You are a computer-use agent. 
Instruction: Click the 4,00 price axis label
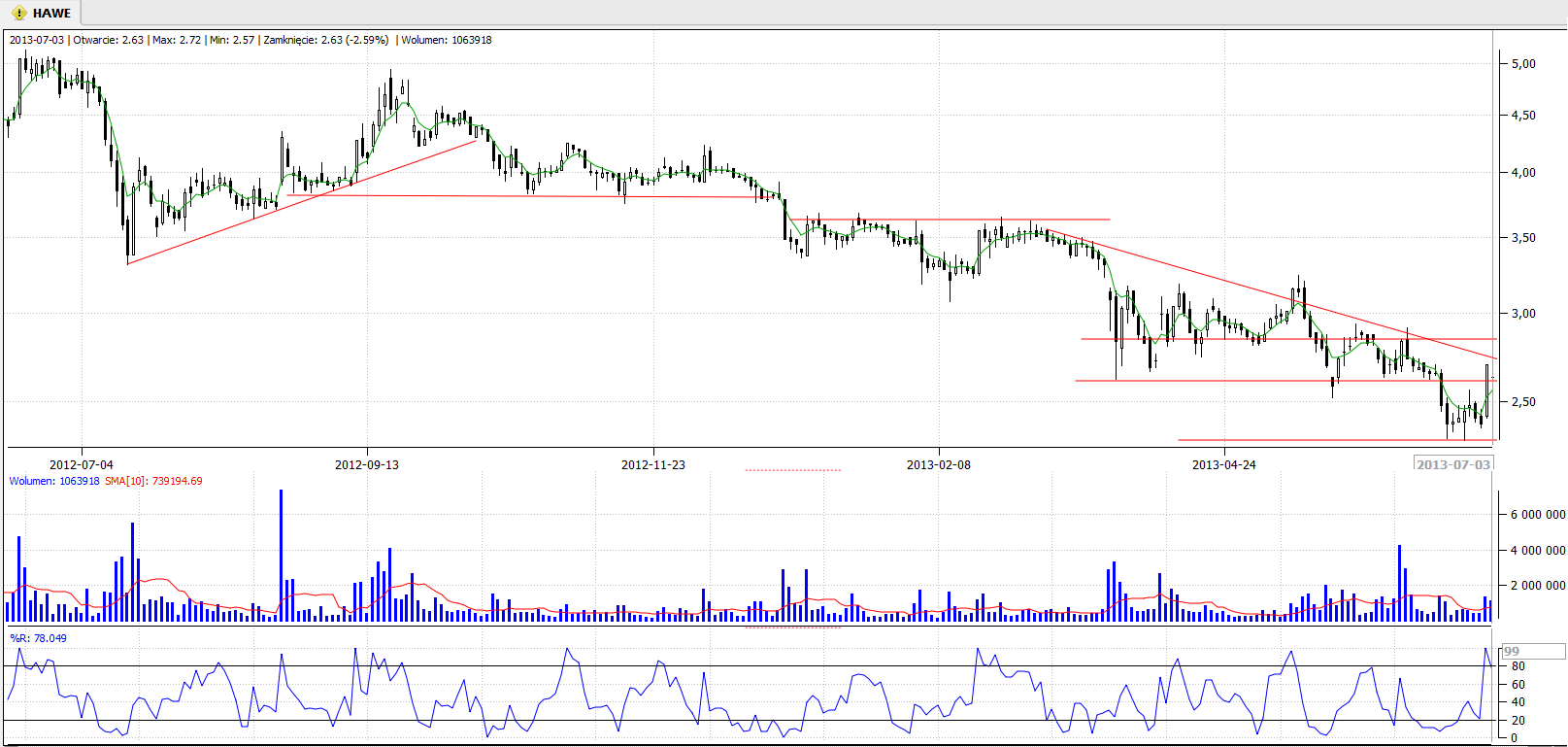(x=1523, y=173)
